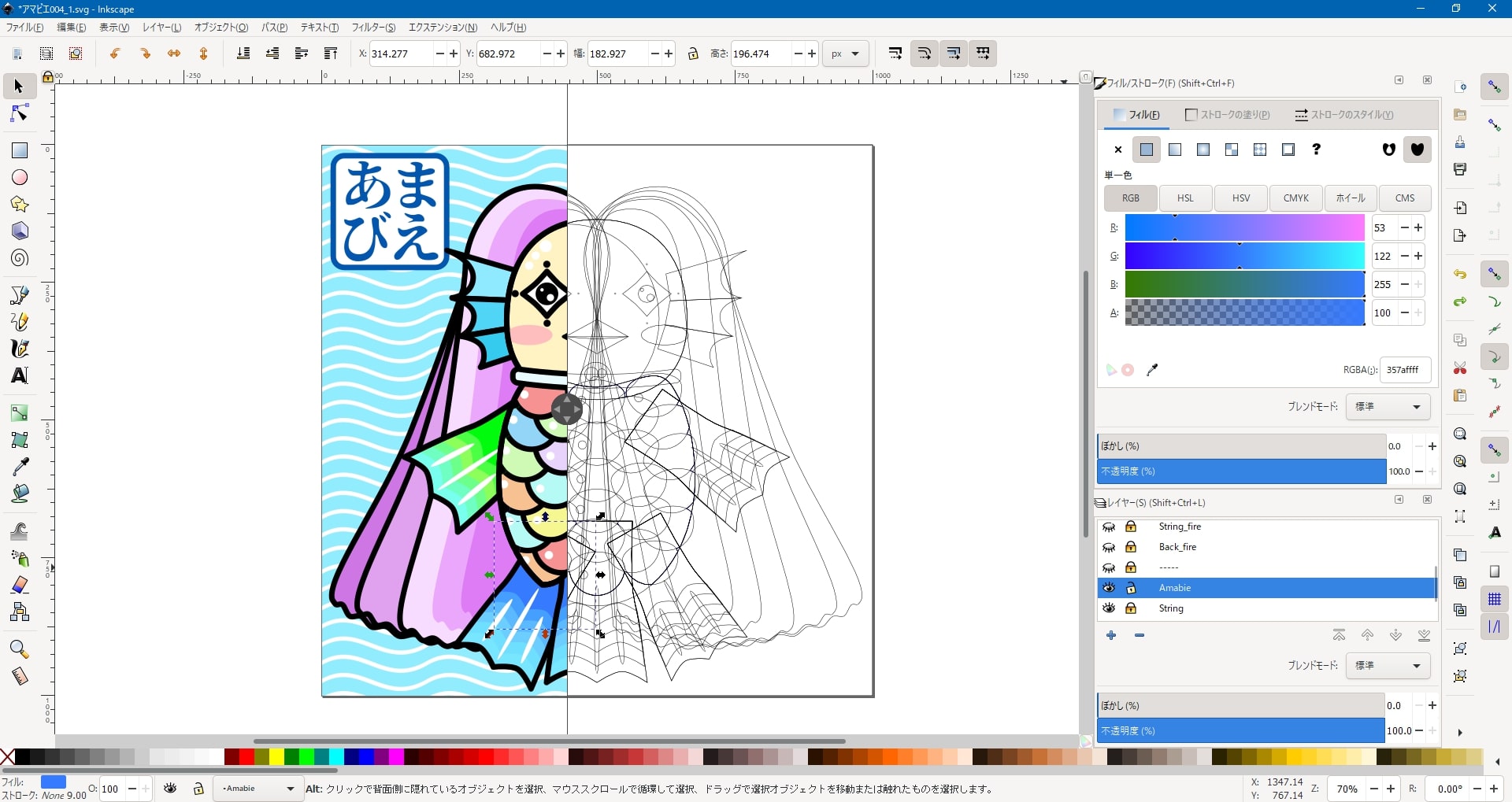Choose pattern fill type

[1260, 150]
